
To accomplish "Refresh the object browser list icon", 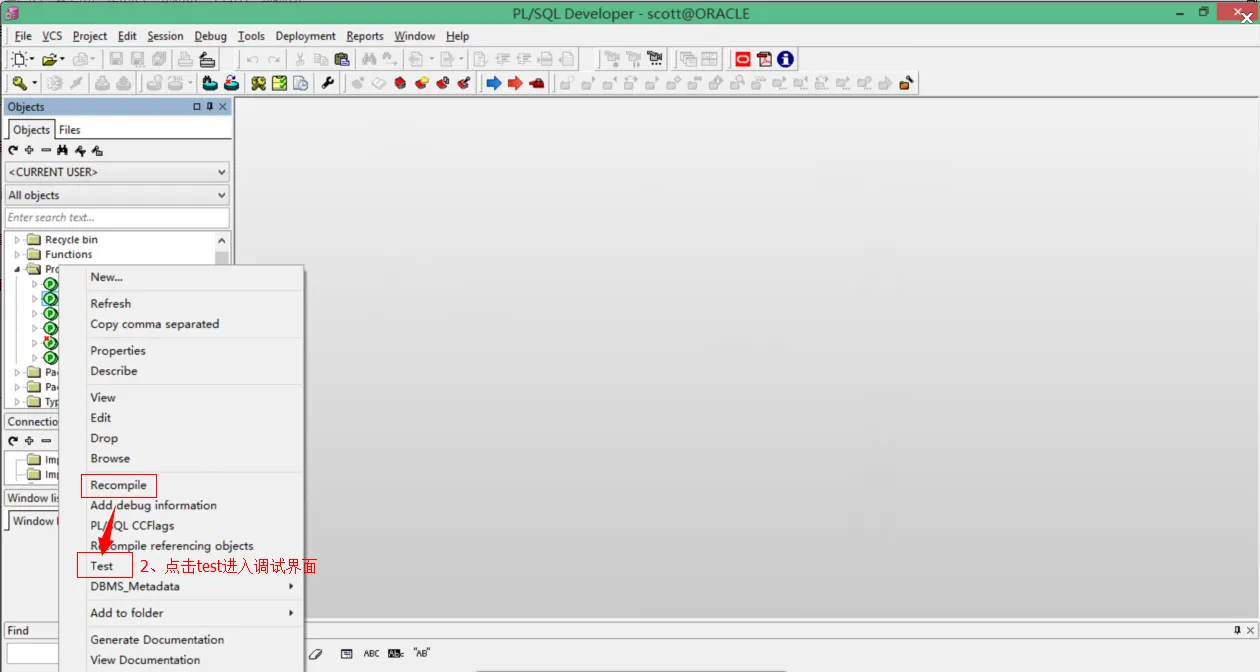I will click(x=13, y=150).
